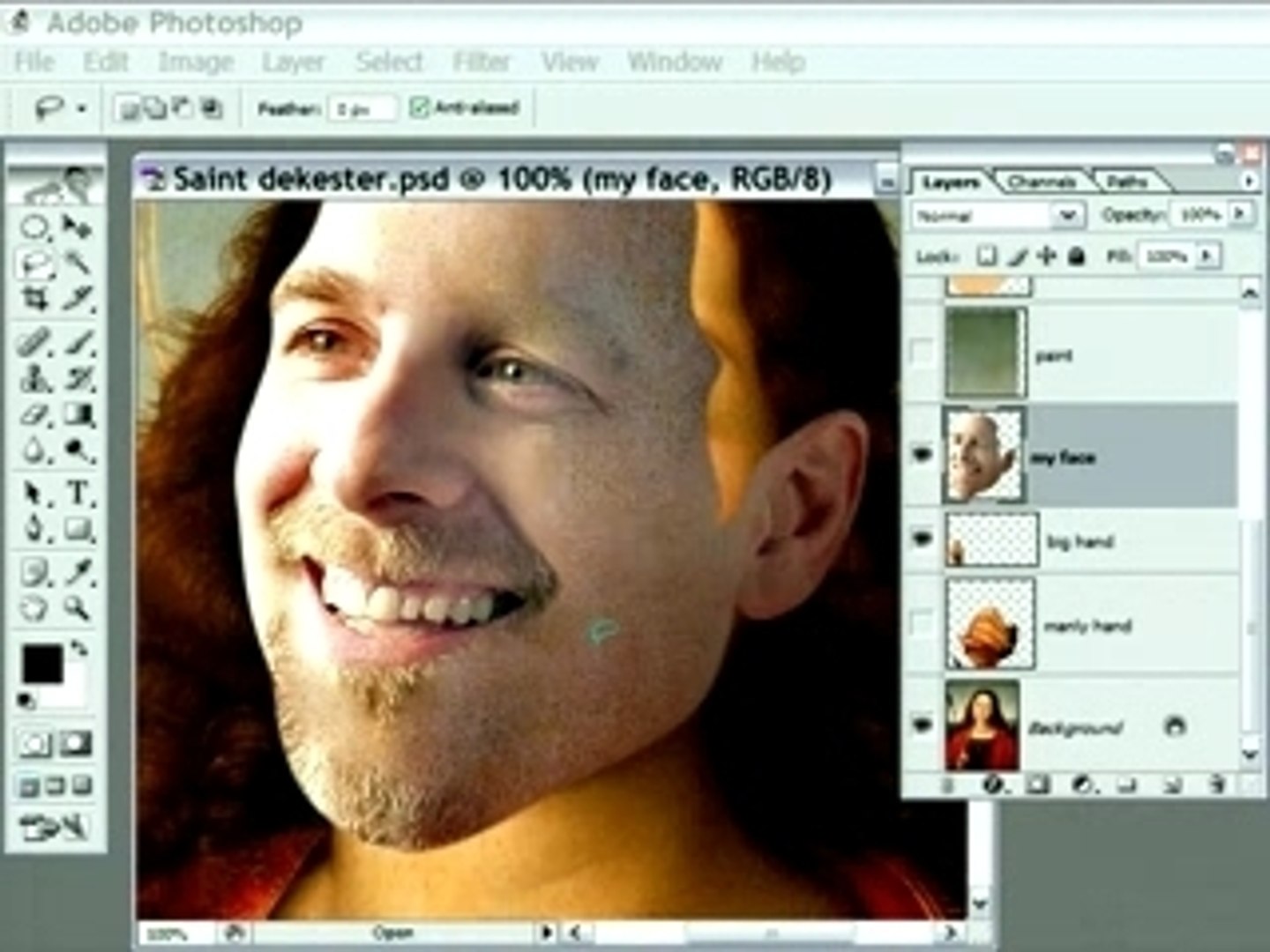Select the Hand tool

coord(35,608)
